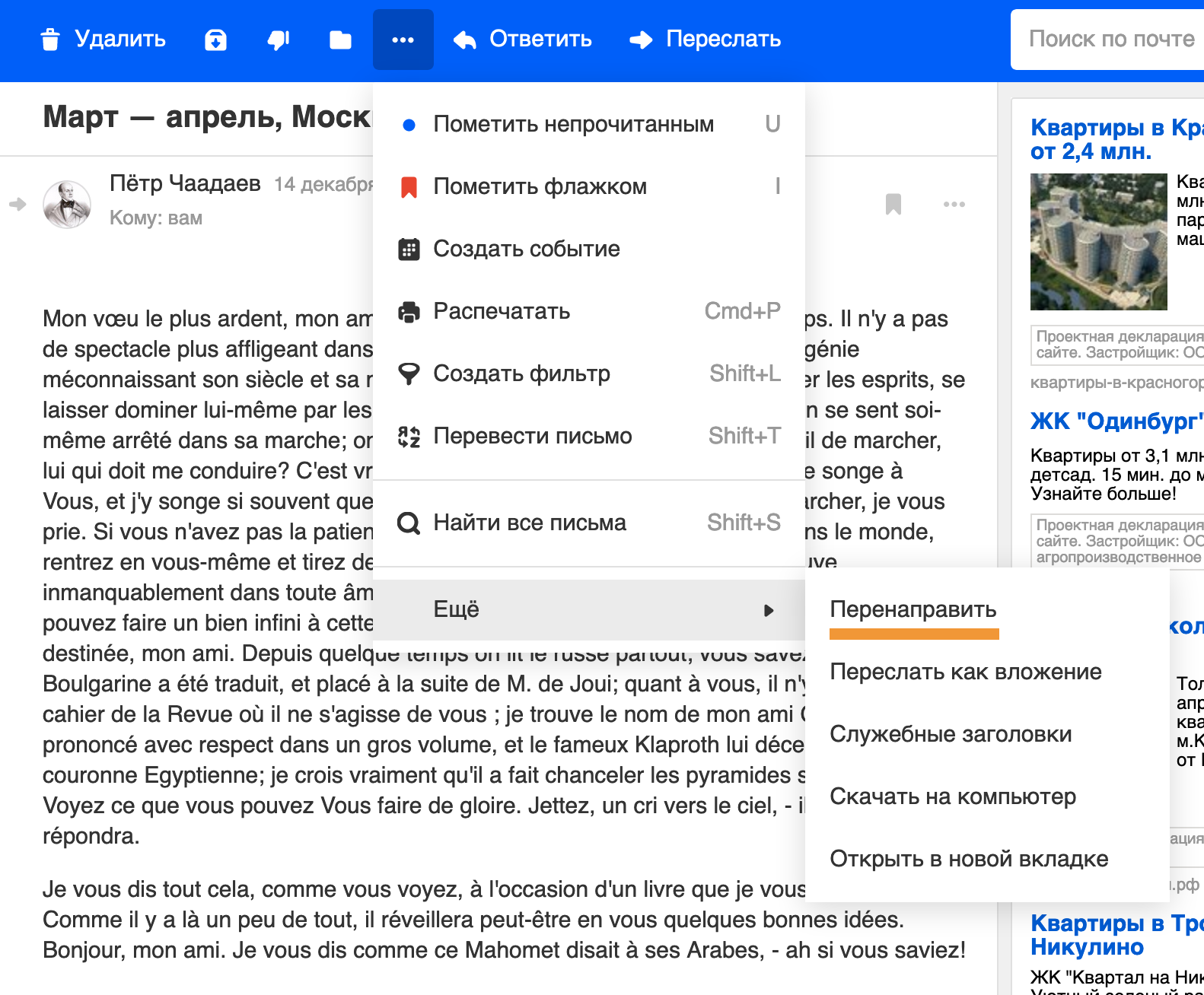Click the archive box icon in toolbar
The width and height of the screenshot is (1204, 995).
[216, 40]
